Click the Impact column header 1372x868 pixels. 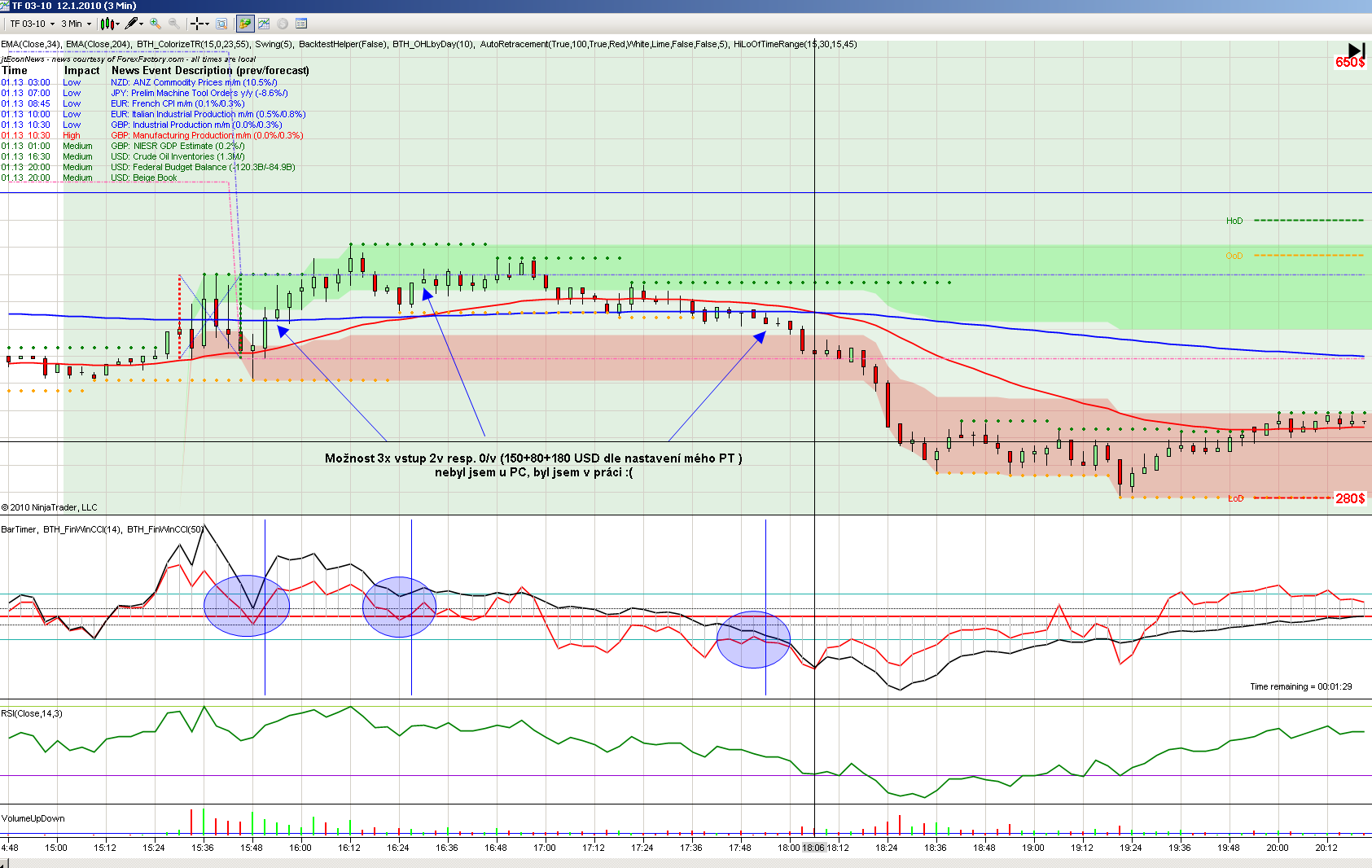pos(81,70)
